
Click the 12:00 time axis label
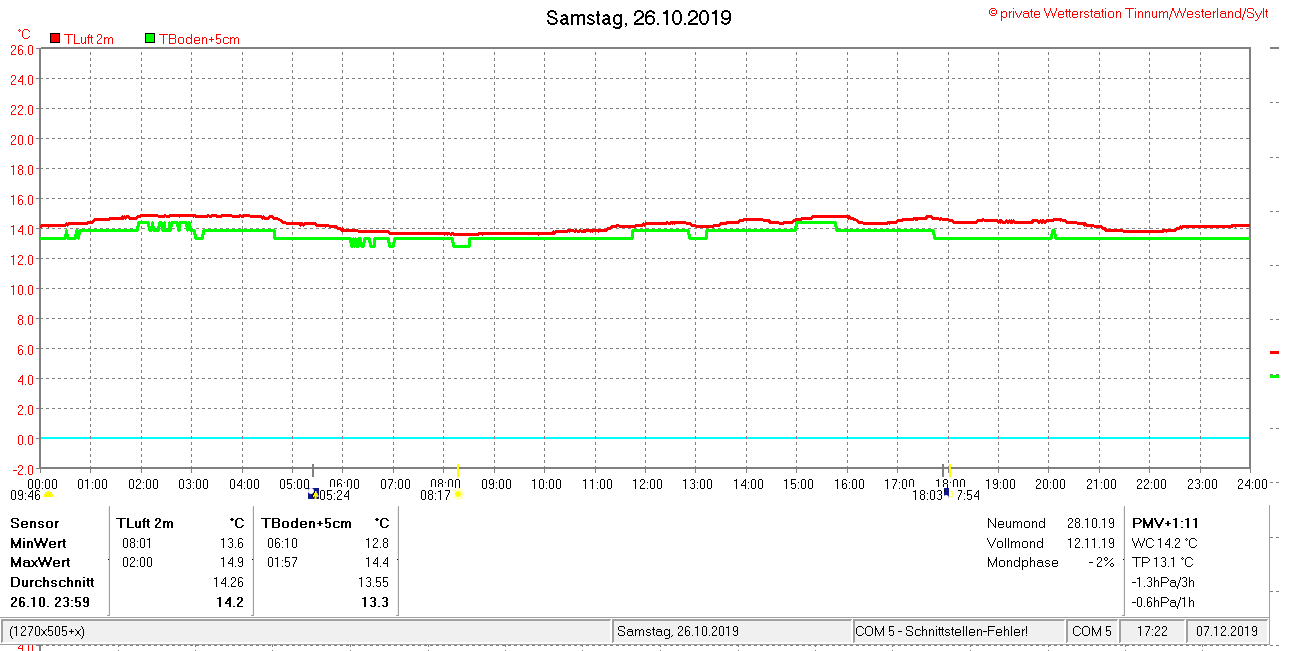647,484
